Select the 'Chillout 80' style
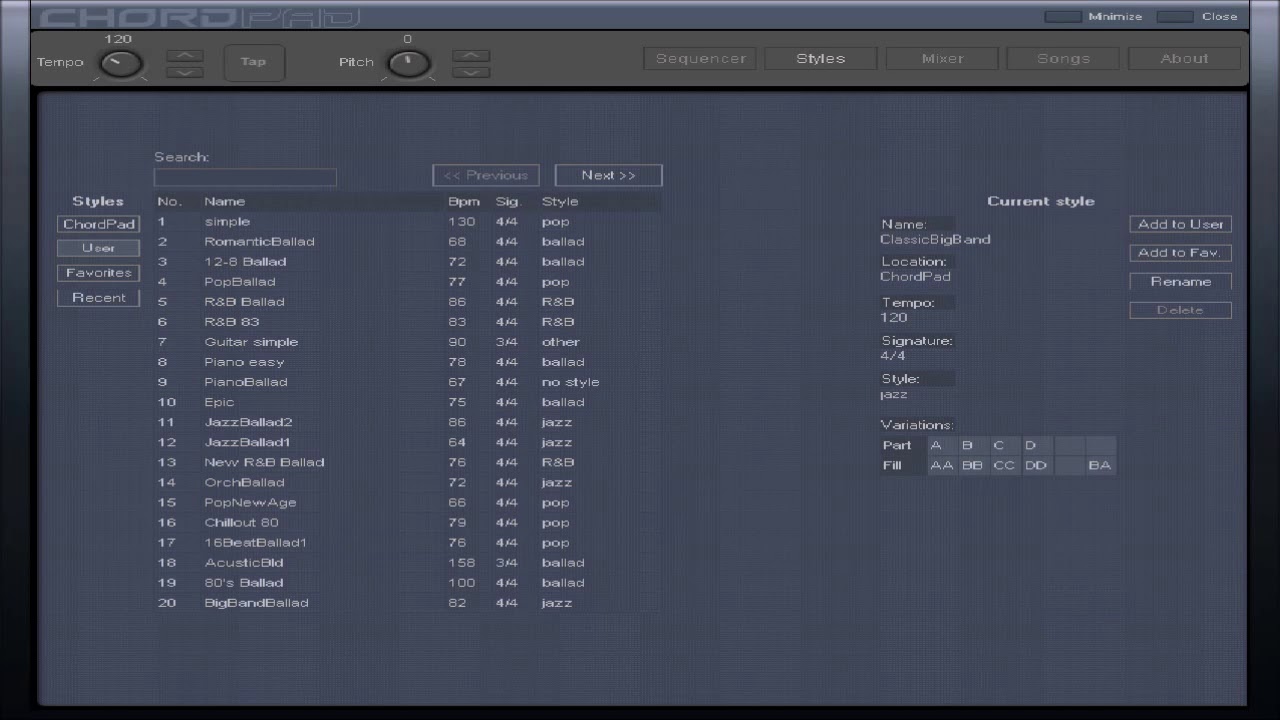Image resolution: width=1280 pixels, height=720 pixels. [x=407, y=522]
